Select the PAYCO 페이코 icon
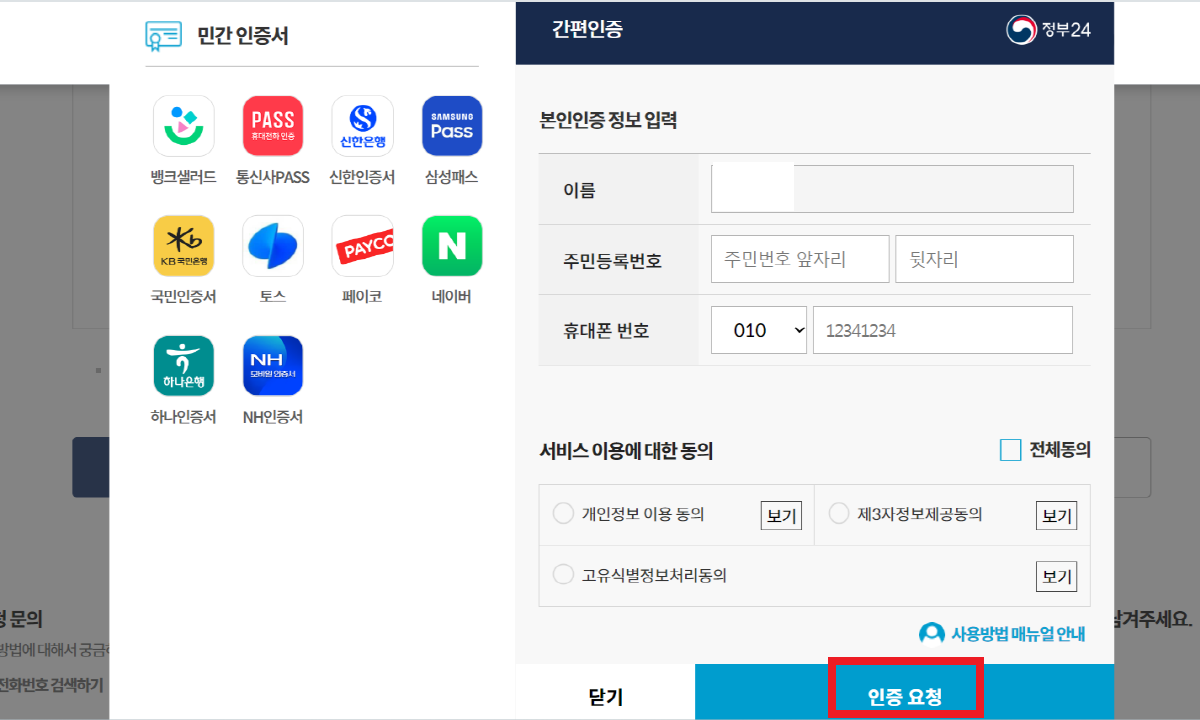The height and width of the screenshot is (720, 1200). [362, 246]
